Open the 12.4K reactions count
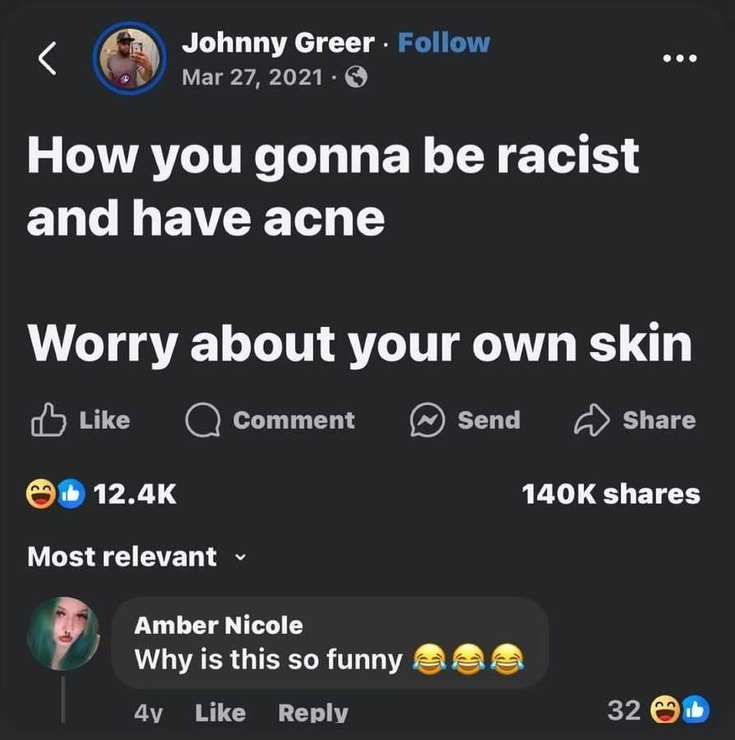 coord(135,494)
